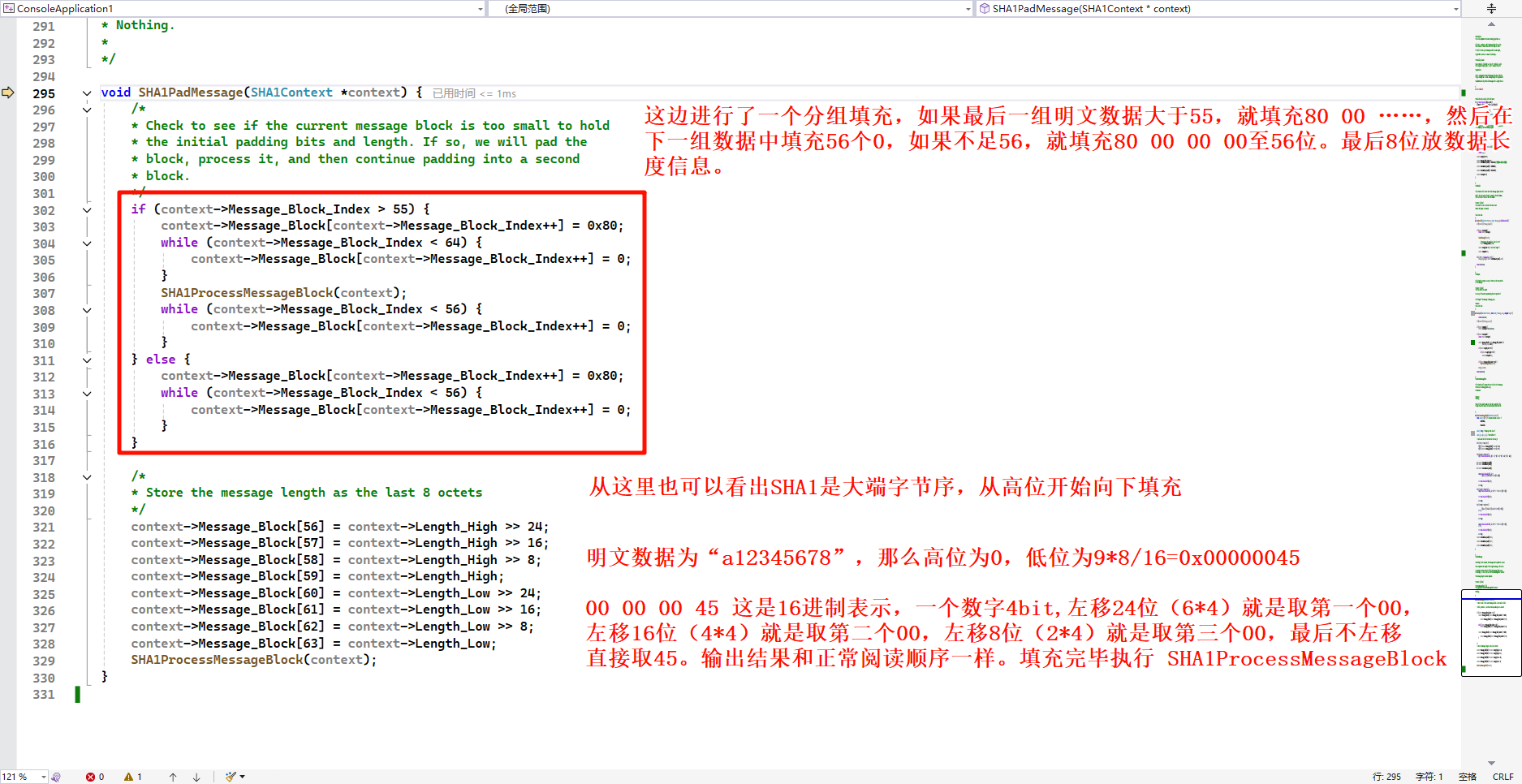Collapse the else block at line 311
Viewport: 1522px width, 784px height.
tap(87, 360)
